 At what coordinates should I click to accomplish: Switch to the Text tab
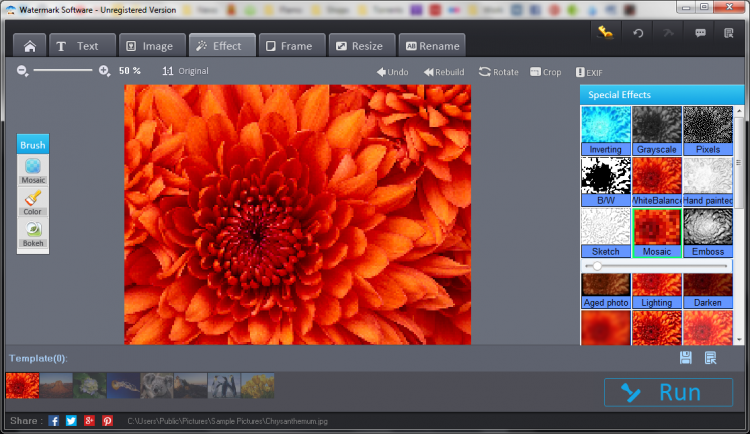pyautogui.click(x=77, y=46)
